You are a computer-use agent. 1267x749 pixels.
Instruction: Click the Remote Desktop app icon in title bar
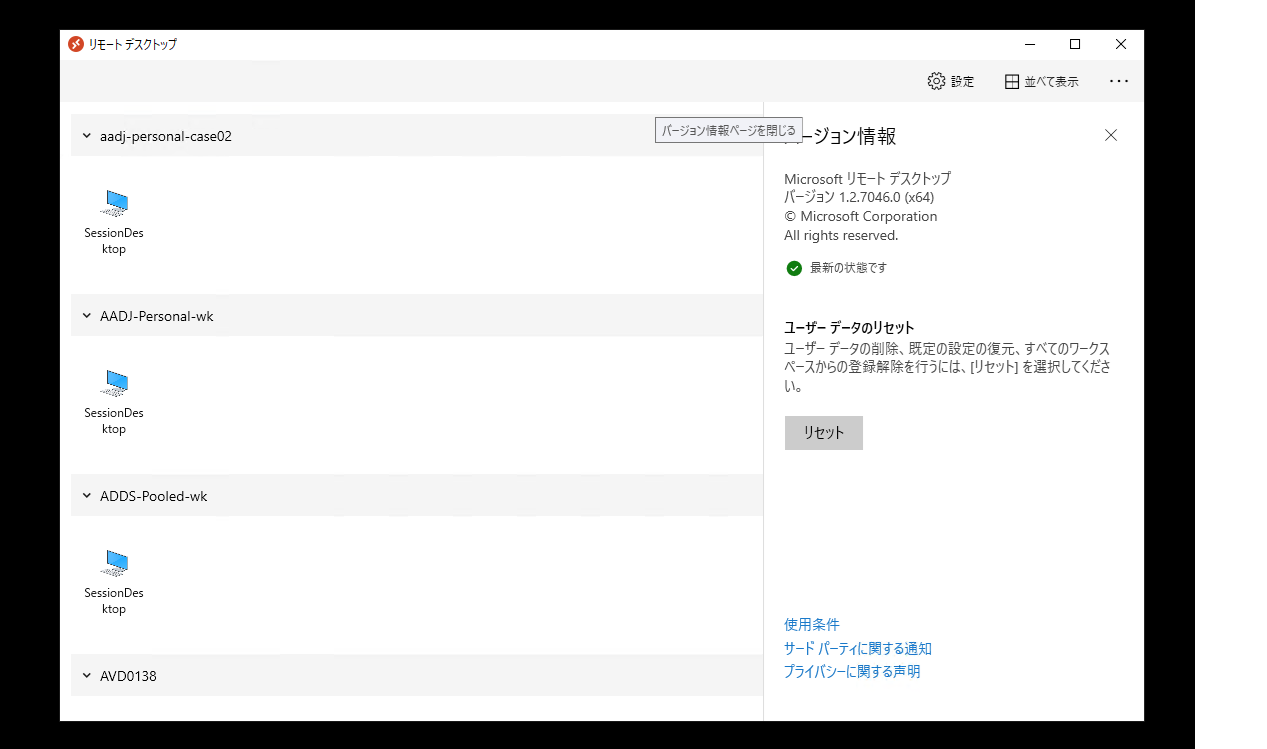76,44
